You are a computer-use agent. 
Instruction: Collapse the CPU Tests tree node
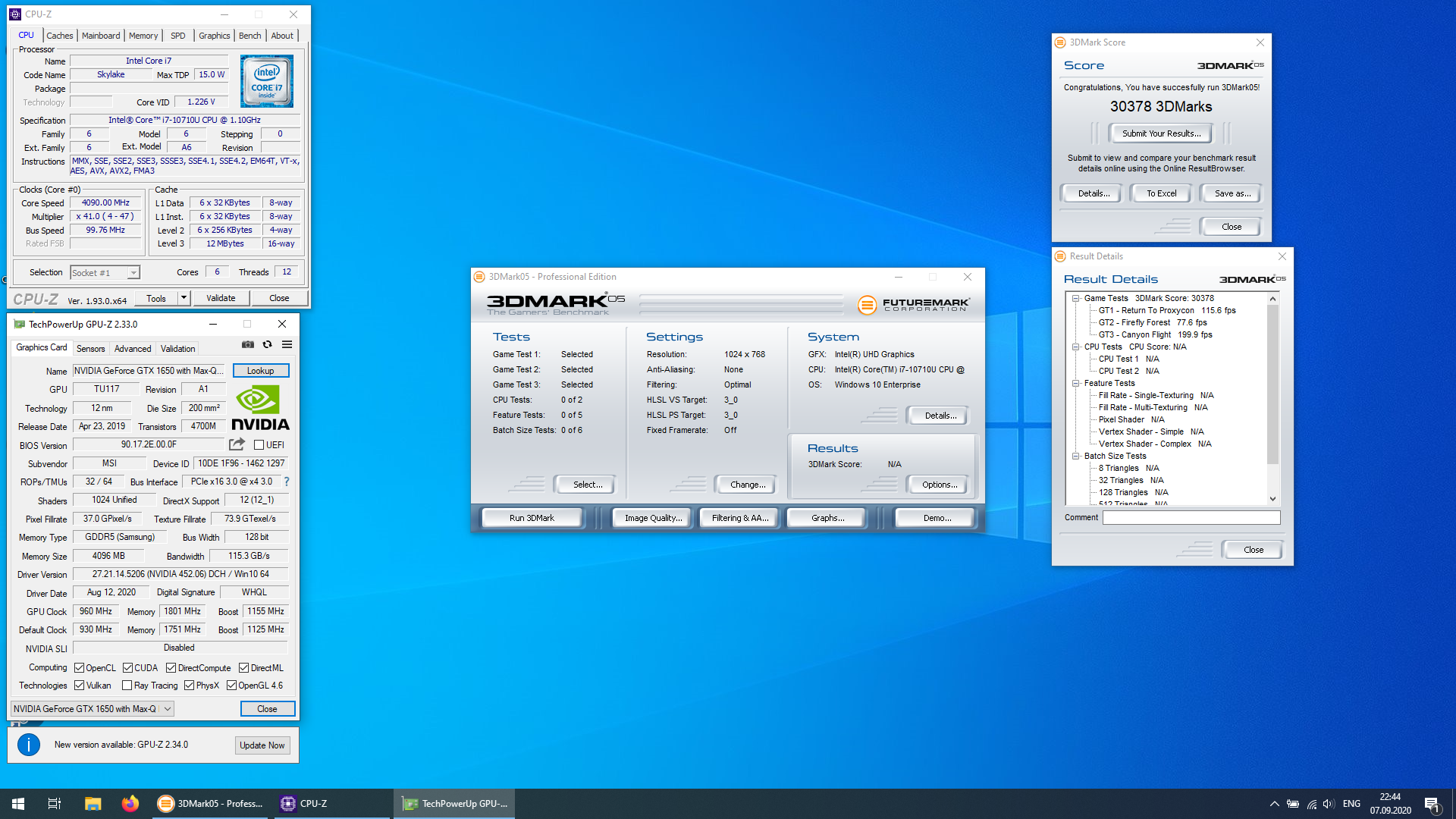pos(1075,347)
